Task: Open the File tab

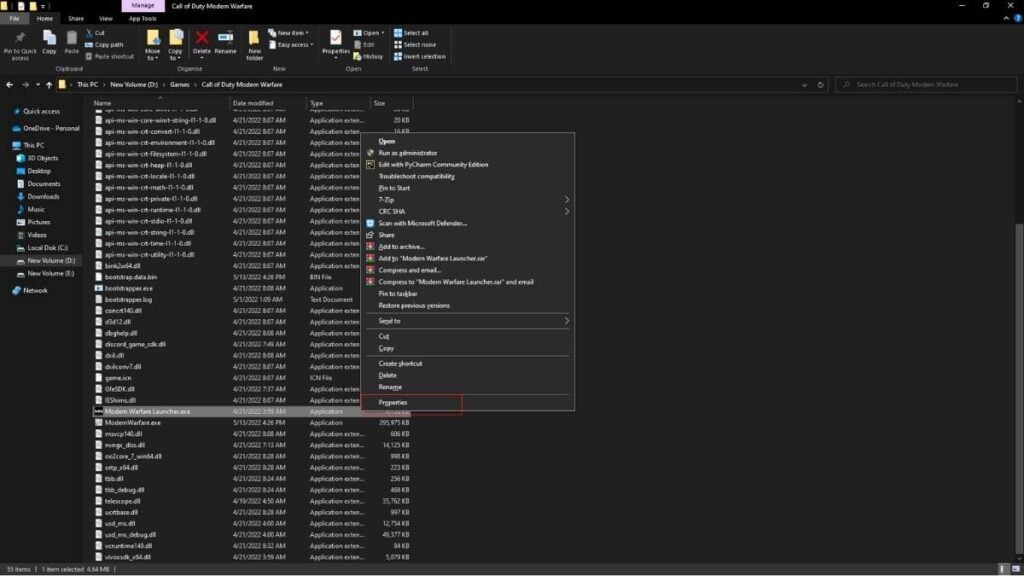Action: (x=14, y=18)
